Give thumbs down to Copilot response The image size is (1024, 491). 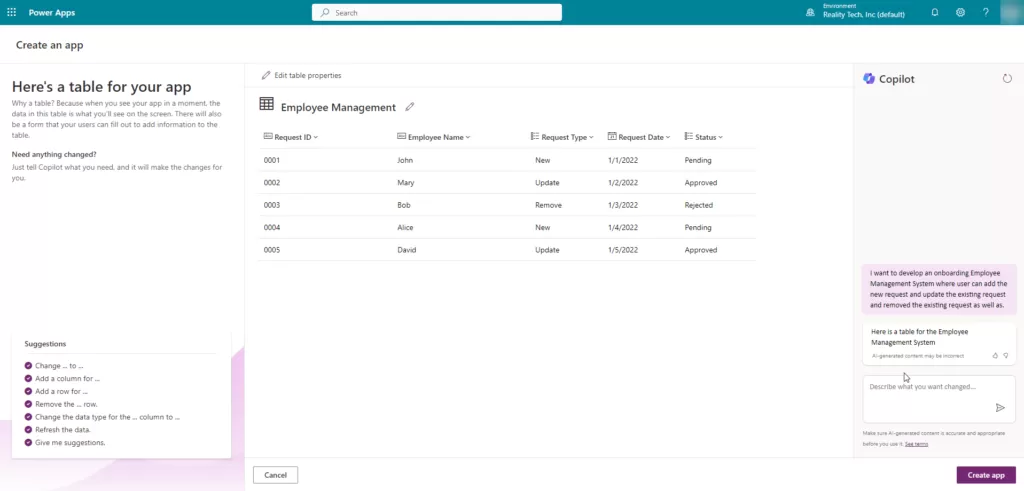point(1006,355)
